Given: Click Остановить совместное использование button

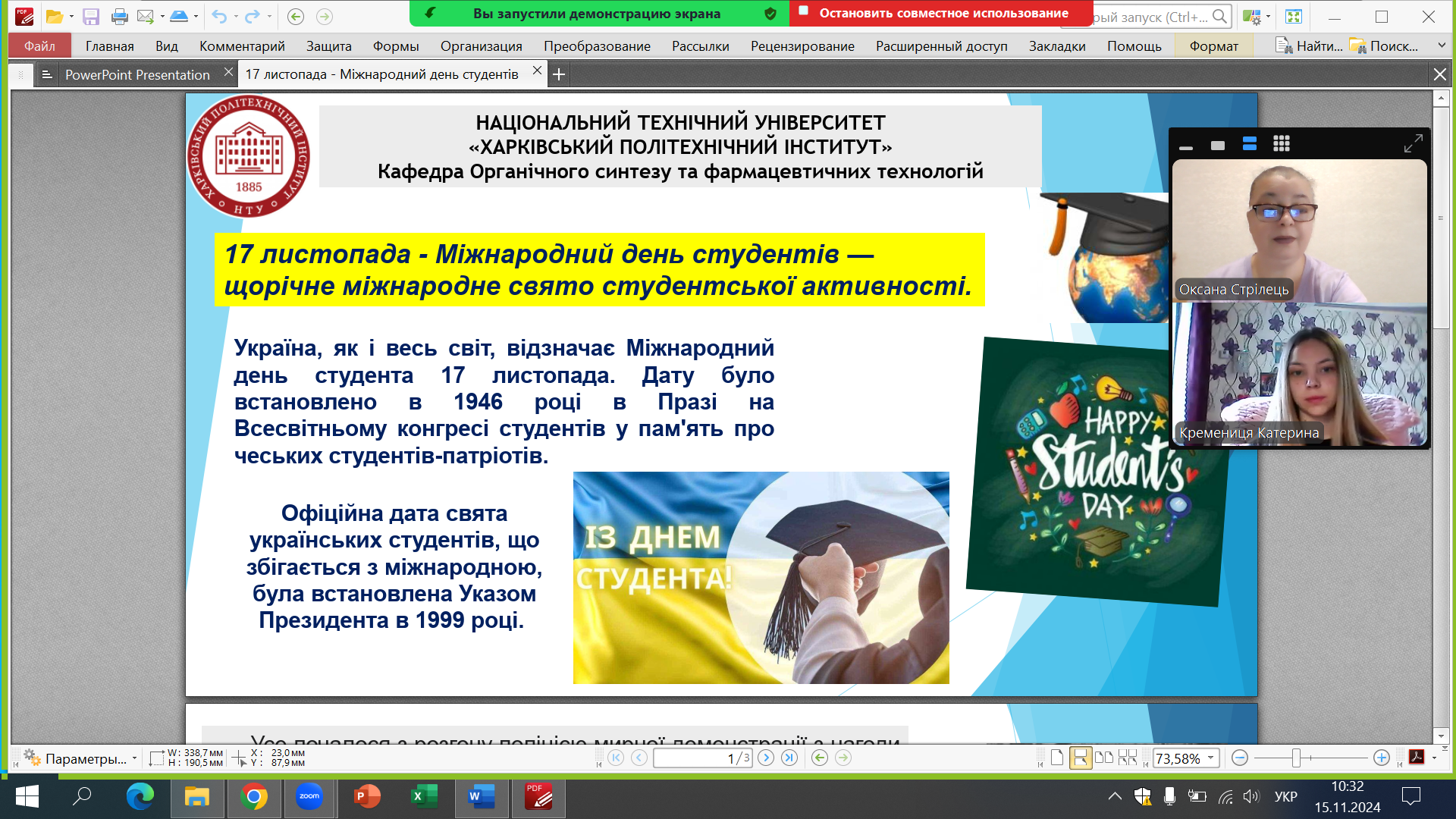Looking at the screenshot, I should pos(943,13).
